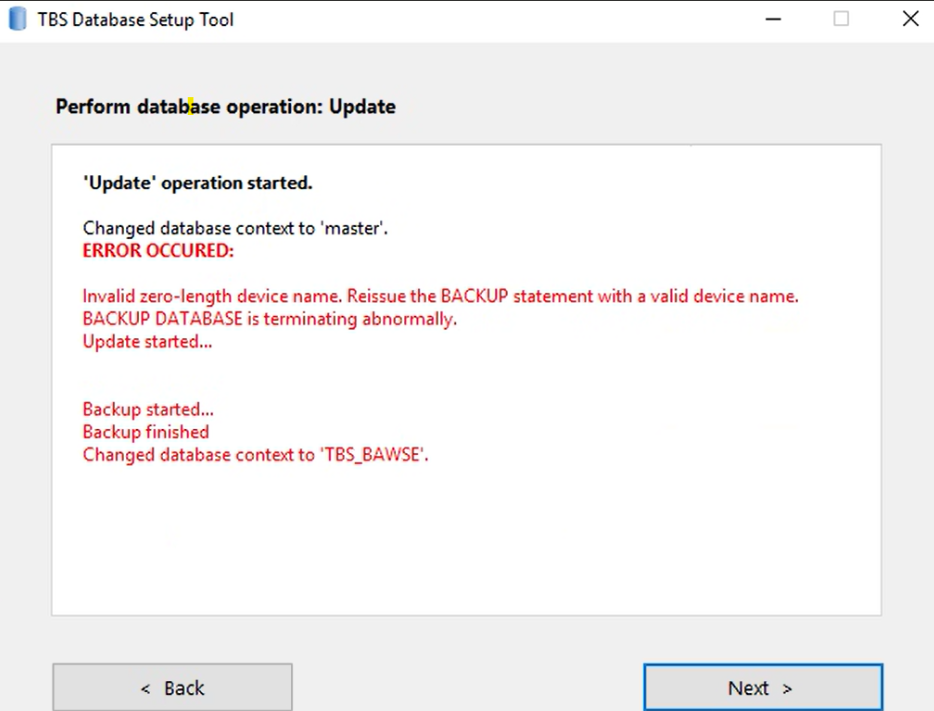This screenshot has height=711, width=934.
Task: Click the right chevron on the Next button
Action: (787, 689)
